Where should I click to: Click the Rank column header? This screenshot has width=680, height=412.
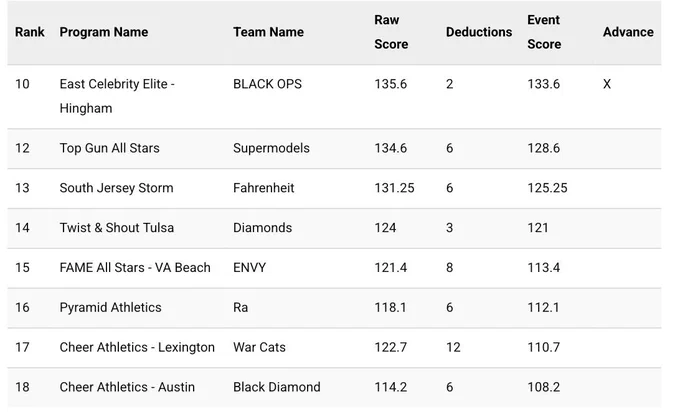point(29,32)
